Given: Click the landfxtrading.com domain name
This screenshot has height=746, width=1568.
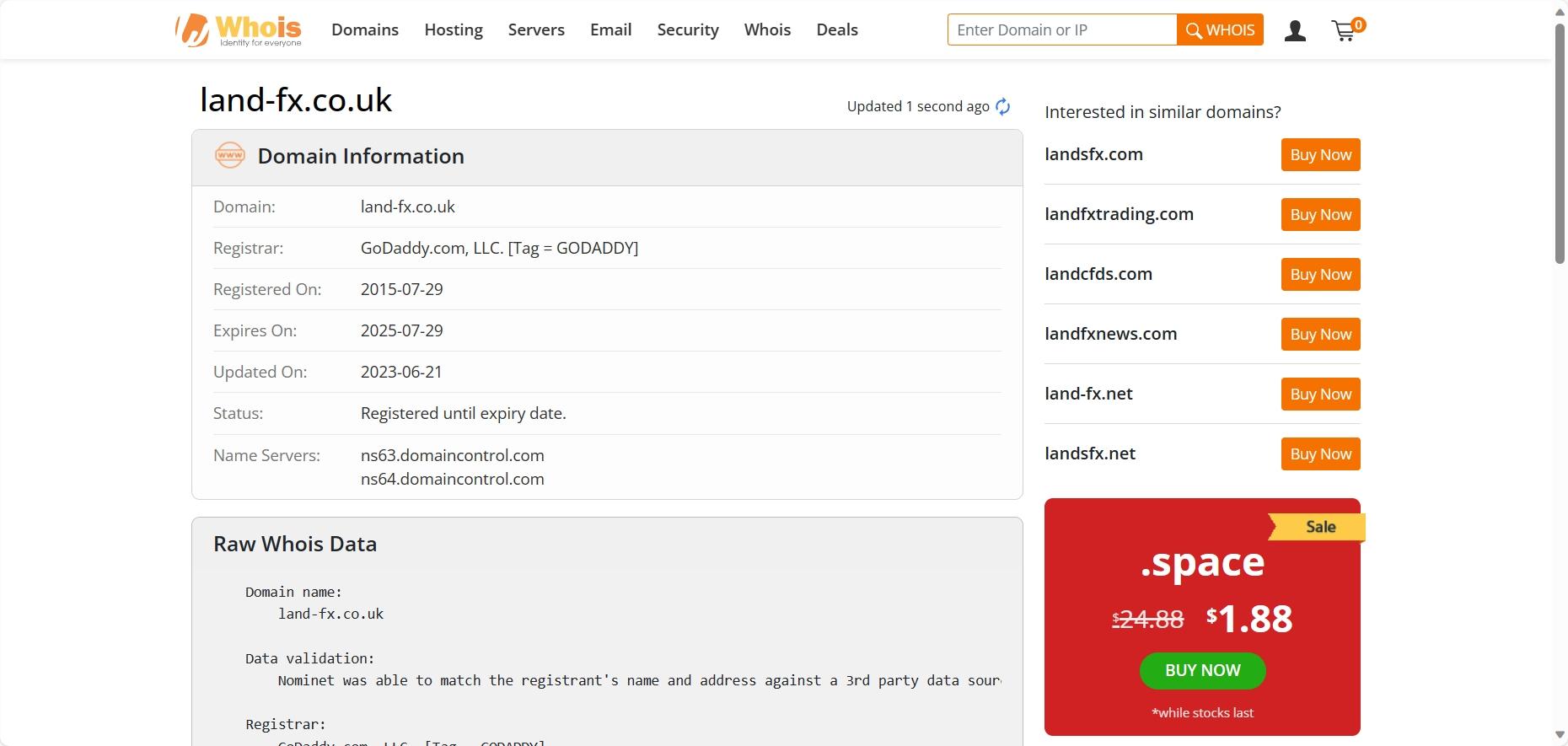Looking at the screenshot, I should [1119, 214].
